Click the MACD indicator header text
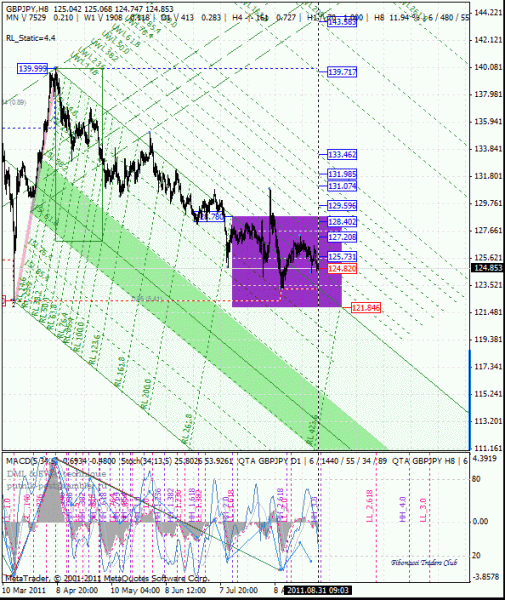 (x=60, y=461)
